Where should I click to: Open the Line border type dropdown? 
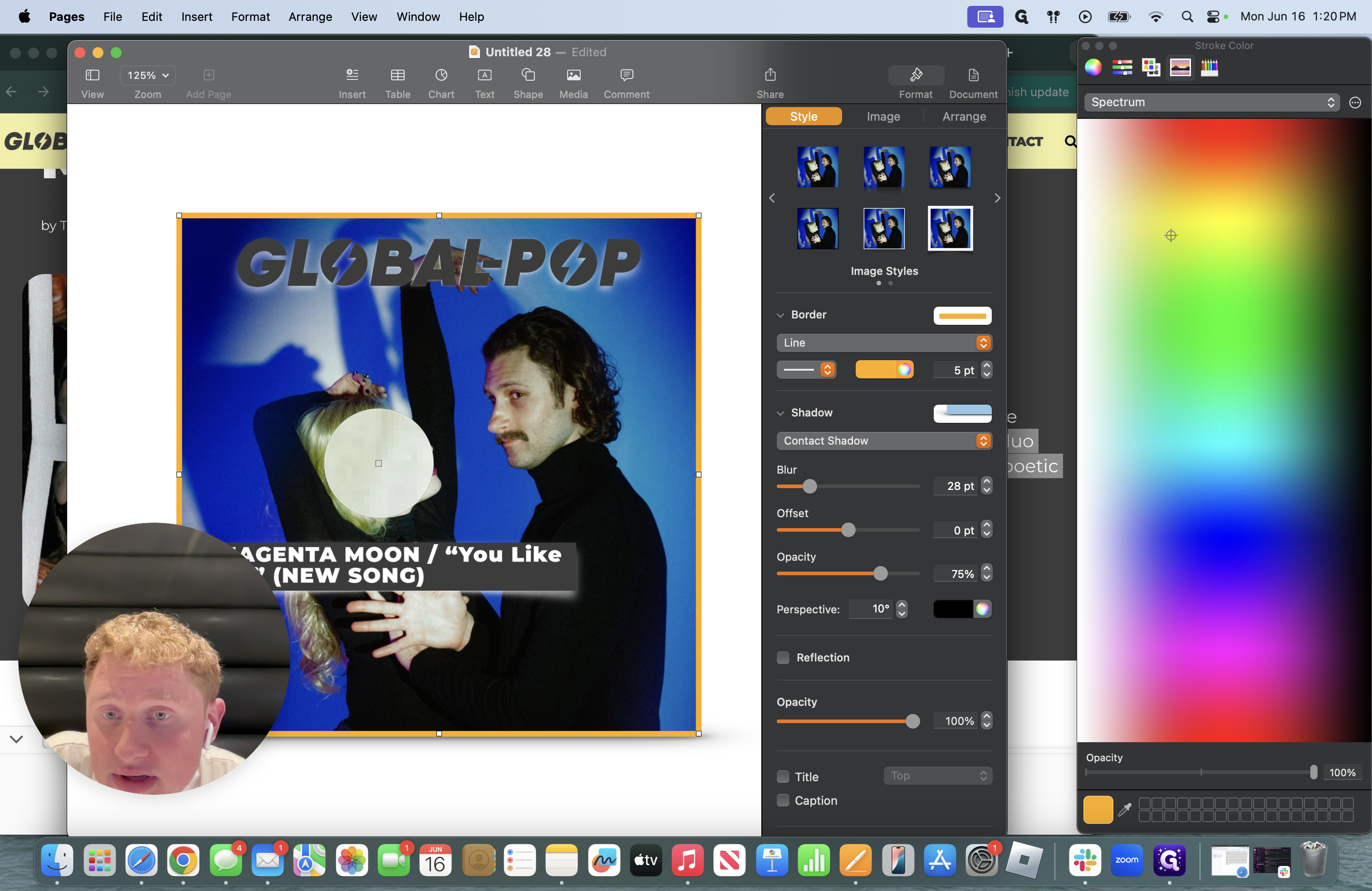click(x=884, y=343)
